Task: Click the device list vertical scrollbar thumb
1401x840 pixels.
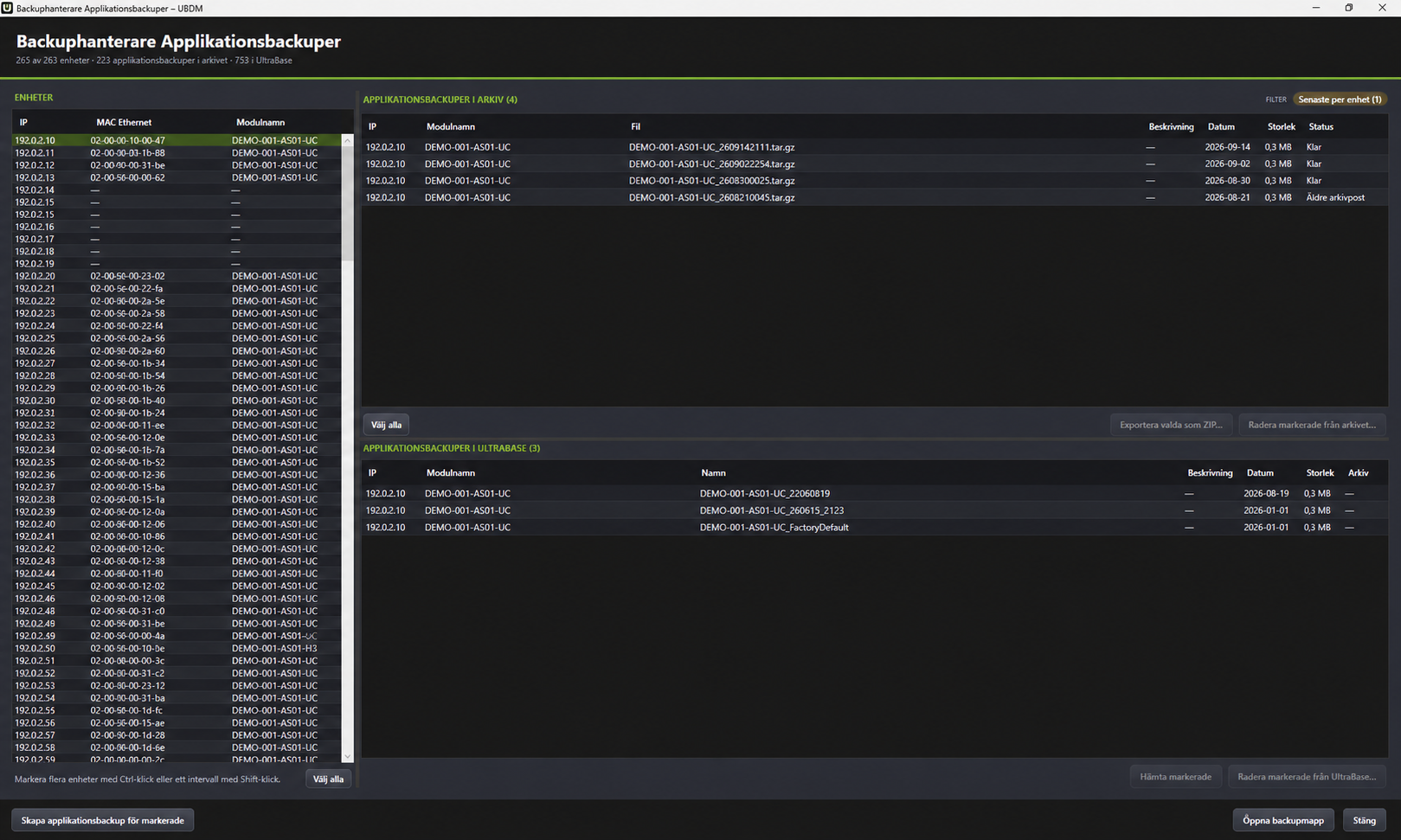Action: (x=348, y=204)
